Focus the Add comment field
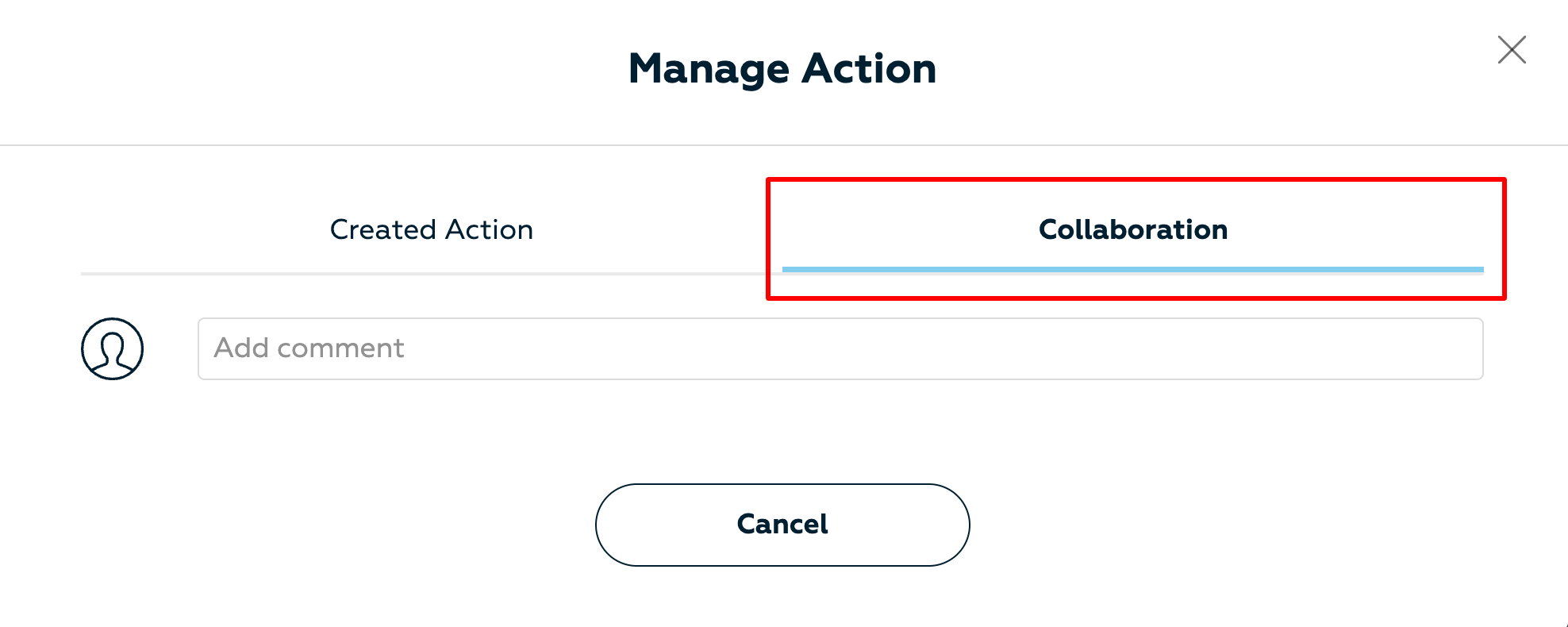 [x=840, y=348]
